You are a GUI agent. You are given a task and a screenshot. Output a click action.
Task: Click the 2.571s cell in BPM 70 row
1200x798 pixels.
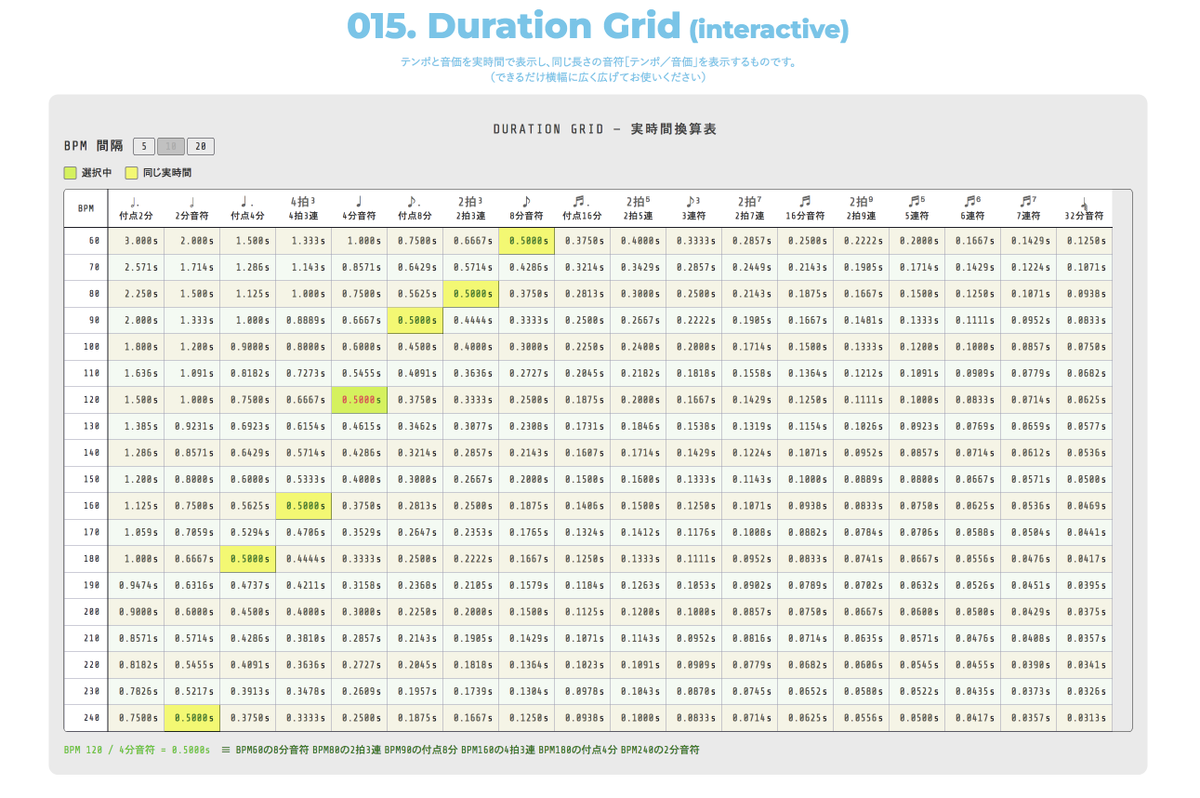pyautogui.click(x=136, y=268)
